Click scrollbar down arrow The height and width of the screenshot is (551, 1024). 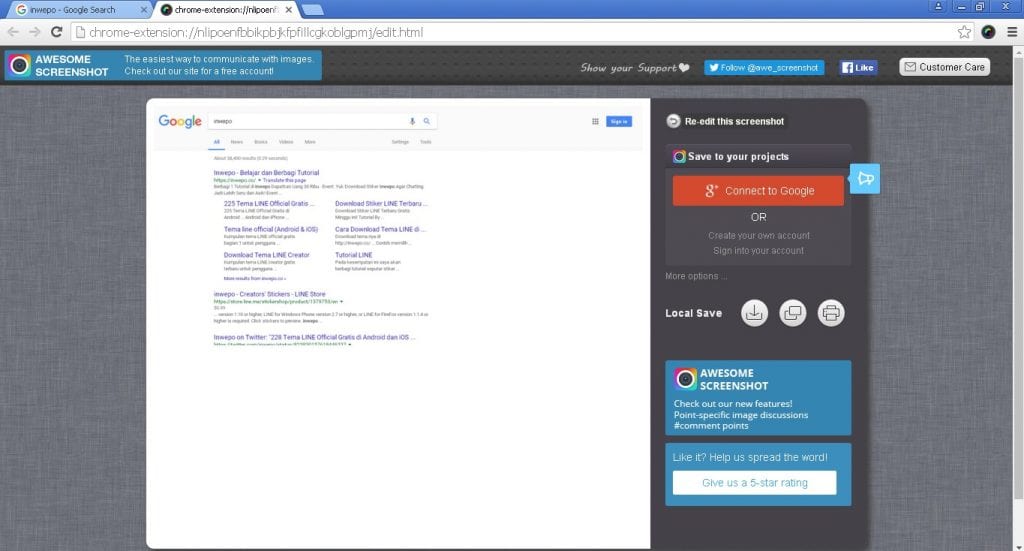(1018, 546)
